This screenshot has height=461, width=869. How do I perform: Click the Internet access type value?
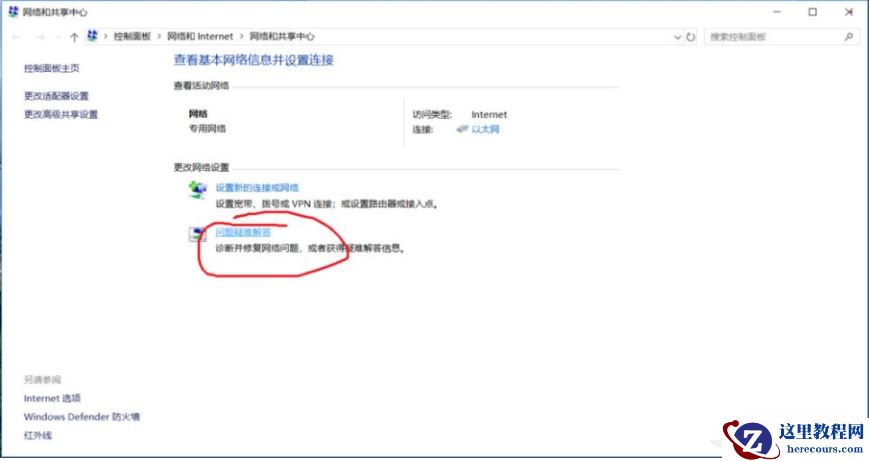489,115
